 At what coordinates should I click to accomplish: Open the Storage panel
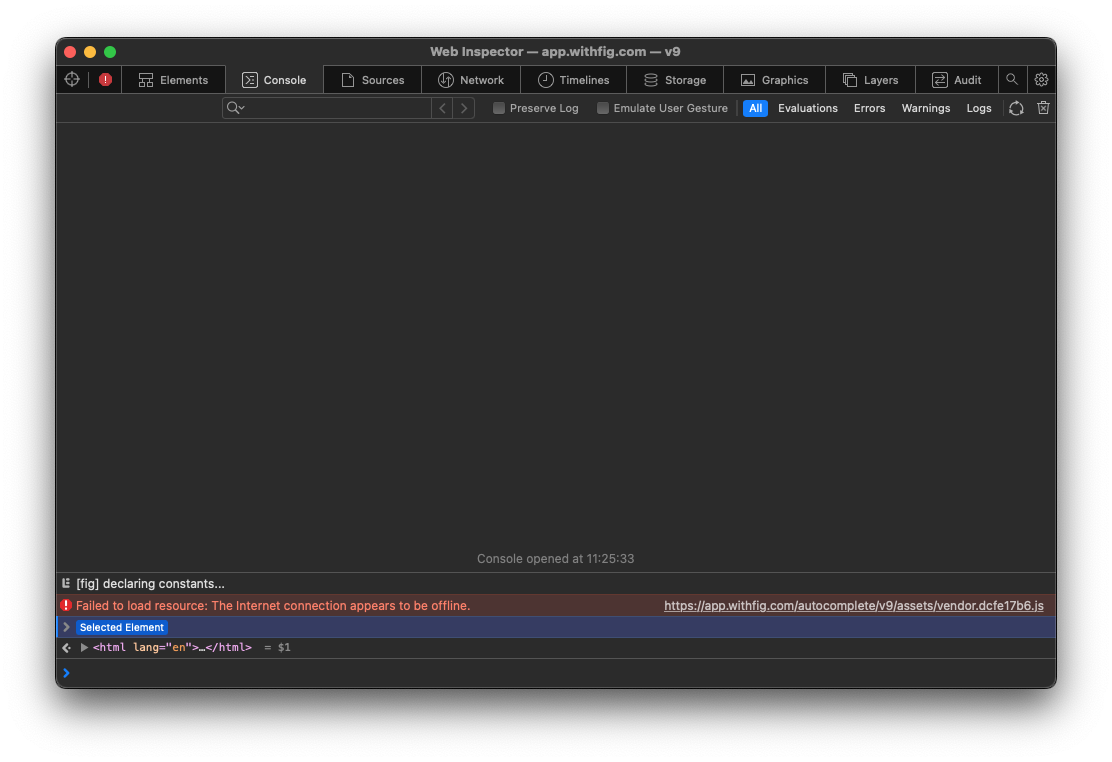coord(675,79)
